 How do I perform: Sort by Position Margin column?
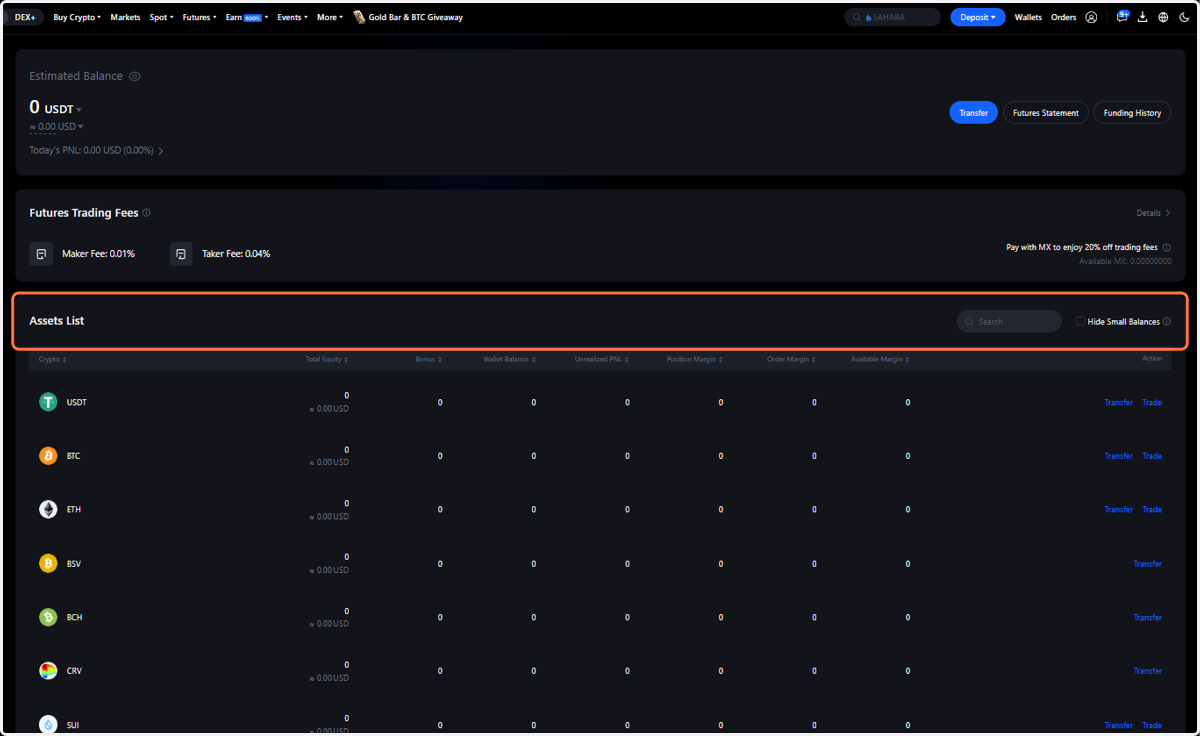click(x=695, y=359)
